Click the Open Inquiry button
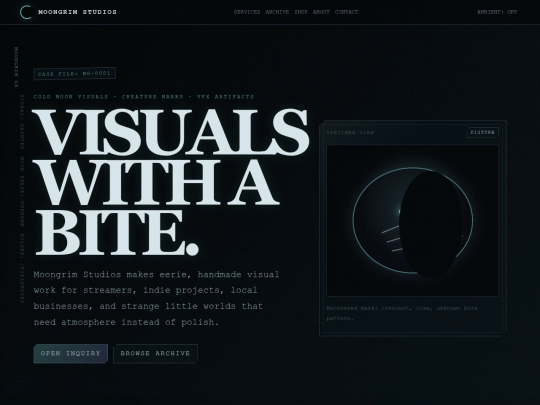Screen dimensions: 540x405 (71, 353)
